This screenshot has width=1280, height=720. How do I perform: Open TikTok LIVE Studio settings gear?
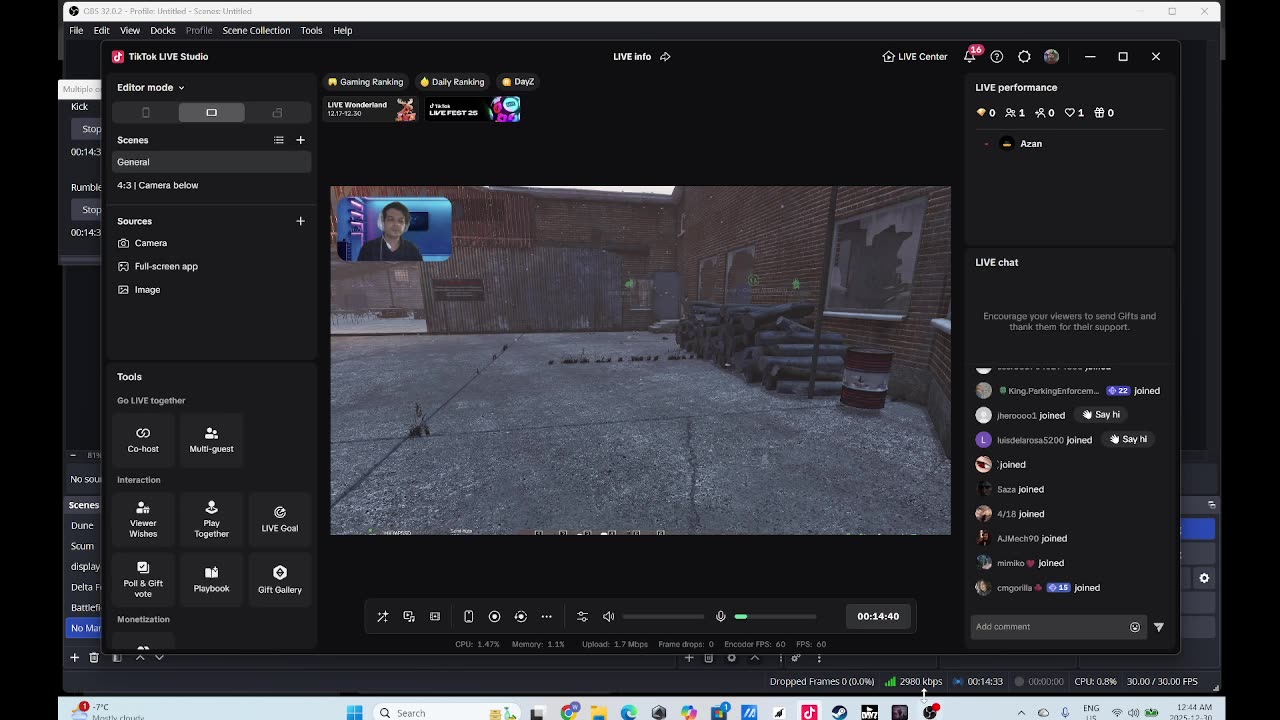tap(1024, 57)
